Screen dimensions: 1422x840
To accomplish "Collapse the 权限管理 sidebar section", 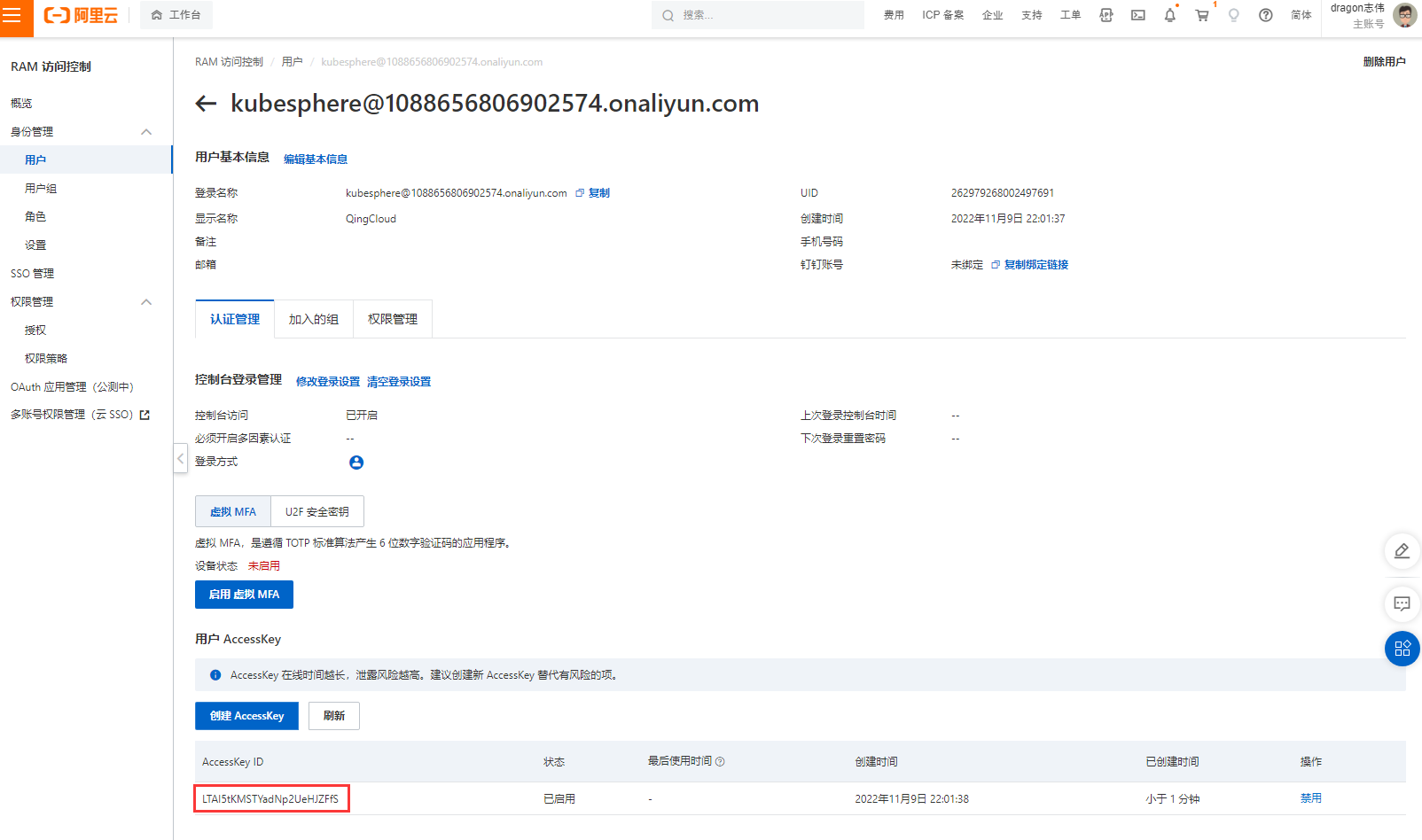I will [146, 302].
